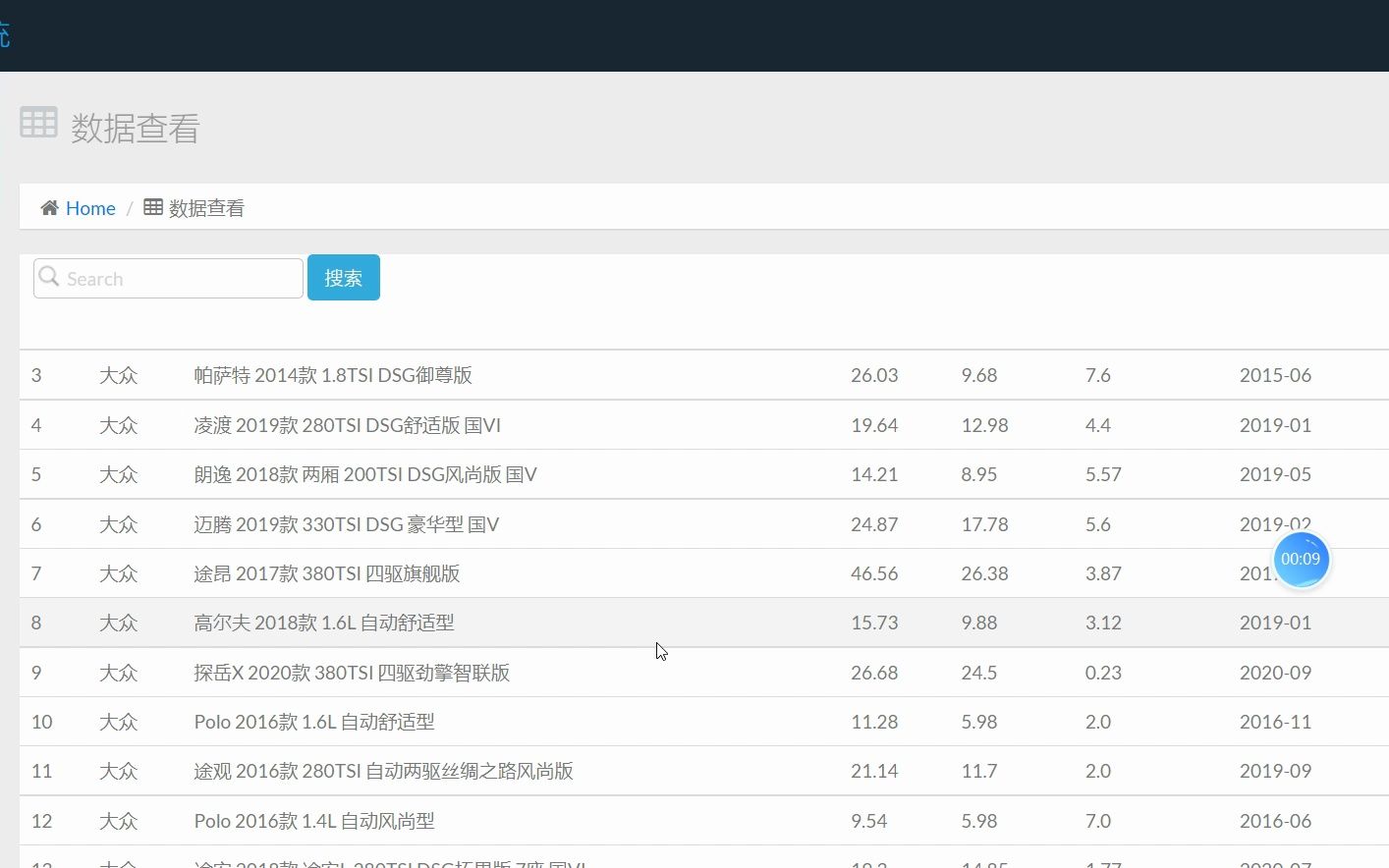This screenshot has height=868, width=1389.
Task: Click price cell 26.03 in row 3
Action: click(x=874, y=375)
